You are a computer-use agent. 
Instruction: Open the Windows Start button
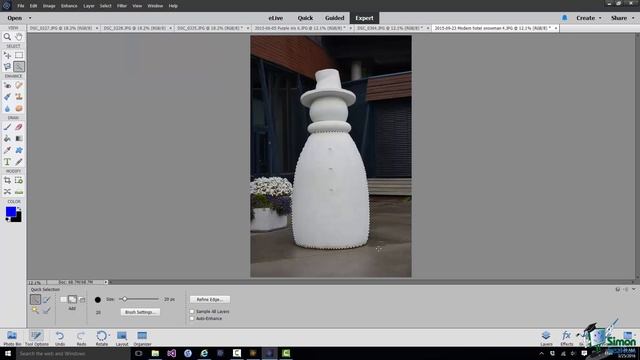coord(8,353)
